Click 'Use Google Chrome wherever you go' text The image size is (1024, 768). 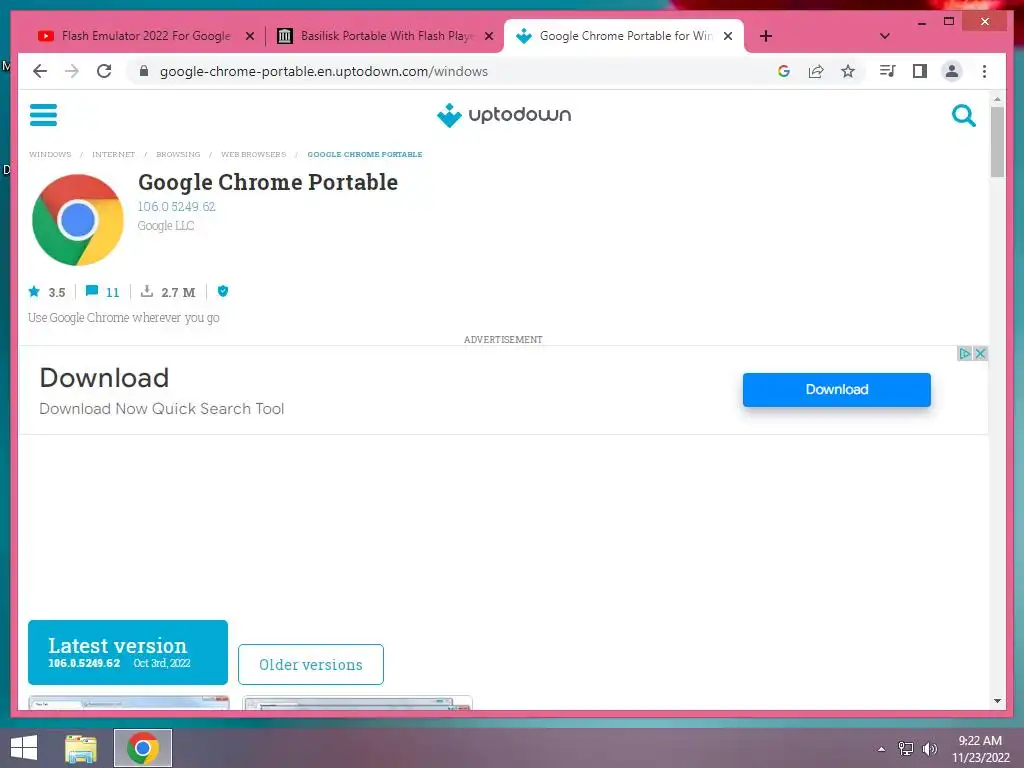click(123, 317)
